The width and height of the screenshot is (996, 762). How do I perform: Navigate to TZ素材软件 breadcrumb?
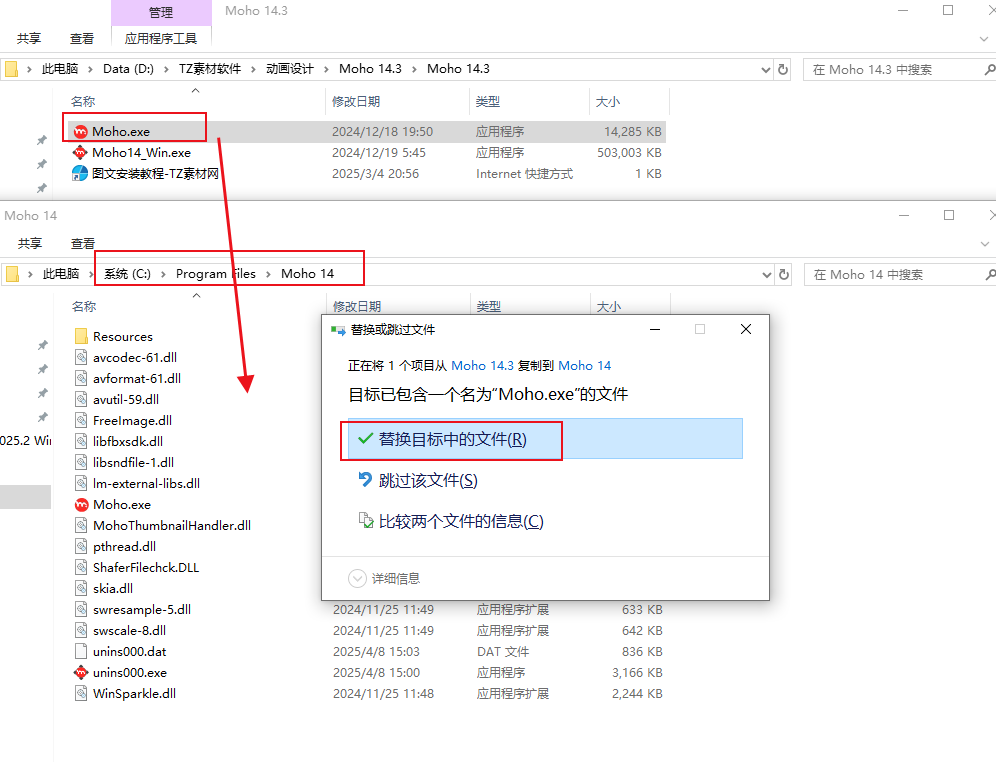click(x=210, y=69)
